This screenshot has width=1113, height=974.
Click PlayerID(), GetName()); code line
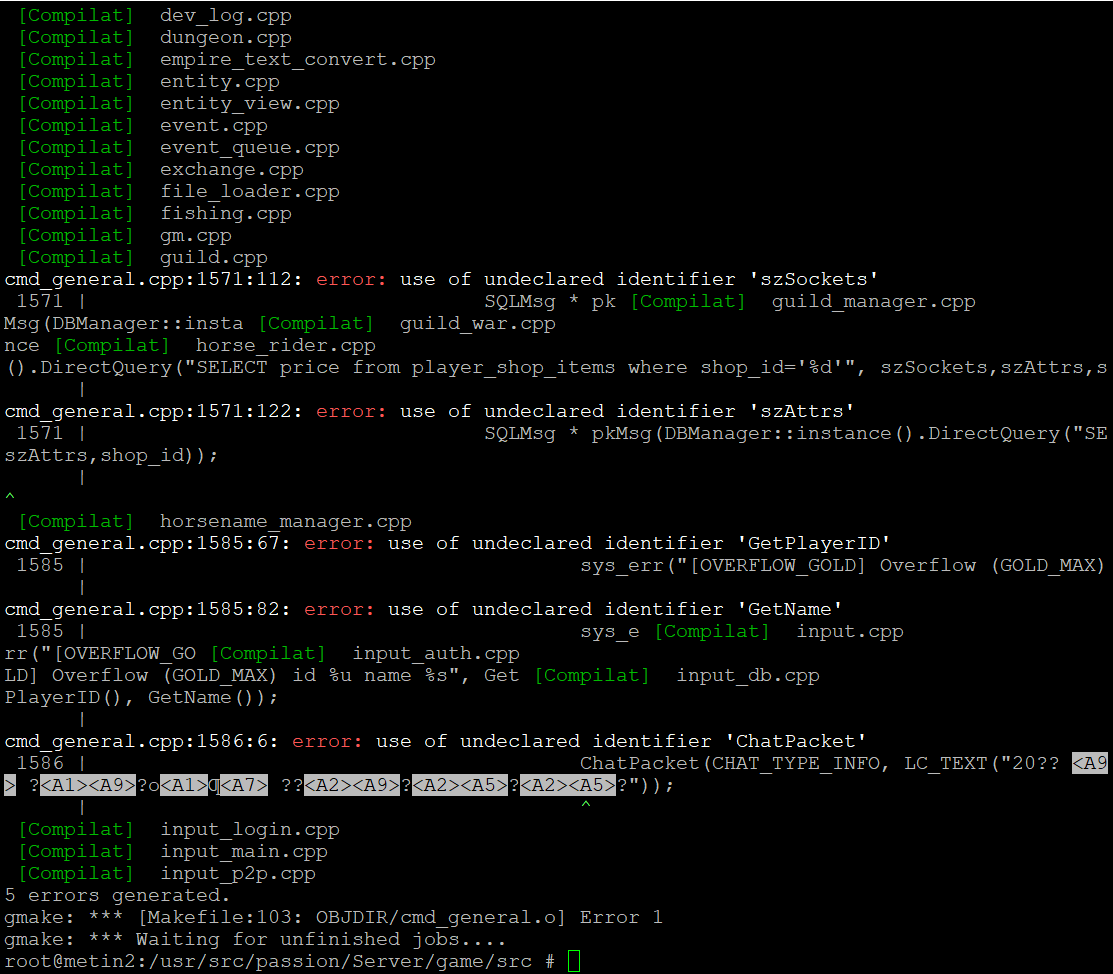(141, 698)
